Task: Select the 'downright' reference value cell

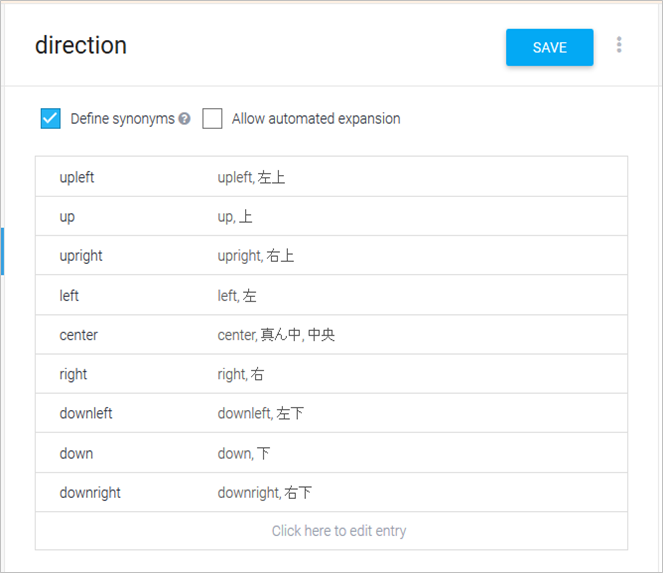Action: 90,492
